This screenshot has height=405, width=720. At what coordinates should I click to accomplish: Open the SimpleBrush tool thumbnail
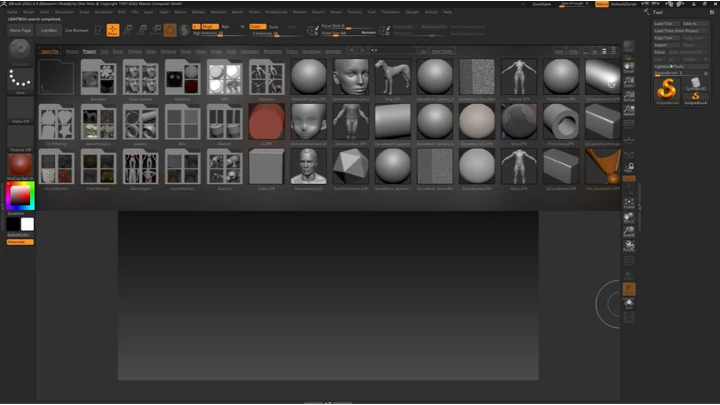click(x=667, y=90)
